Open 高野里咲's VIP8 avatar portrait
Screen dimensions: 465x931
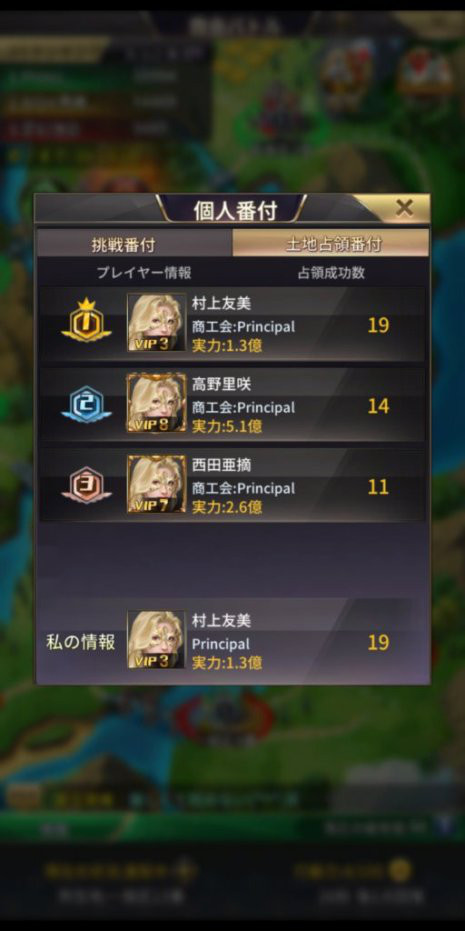(x=156, y=404)
